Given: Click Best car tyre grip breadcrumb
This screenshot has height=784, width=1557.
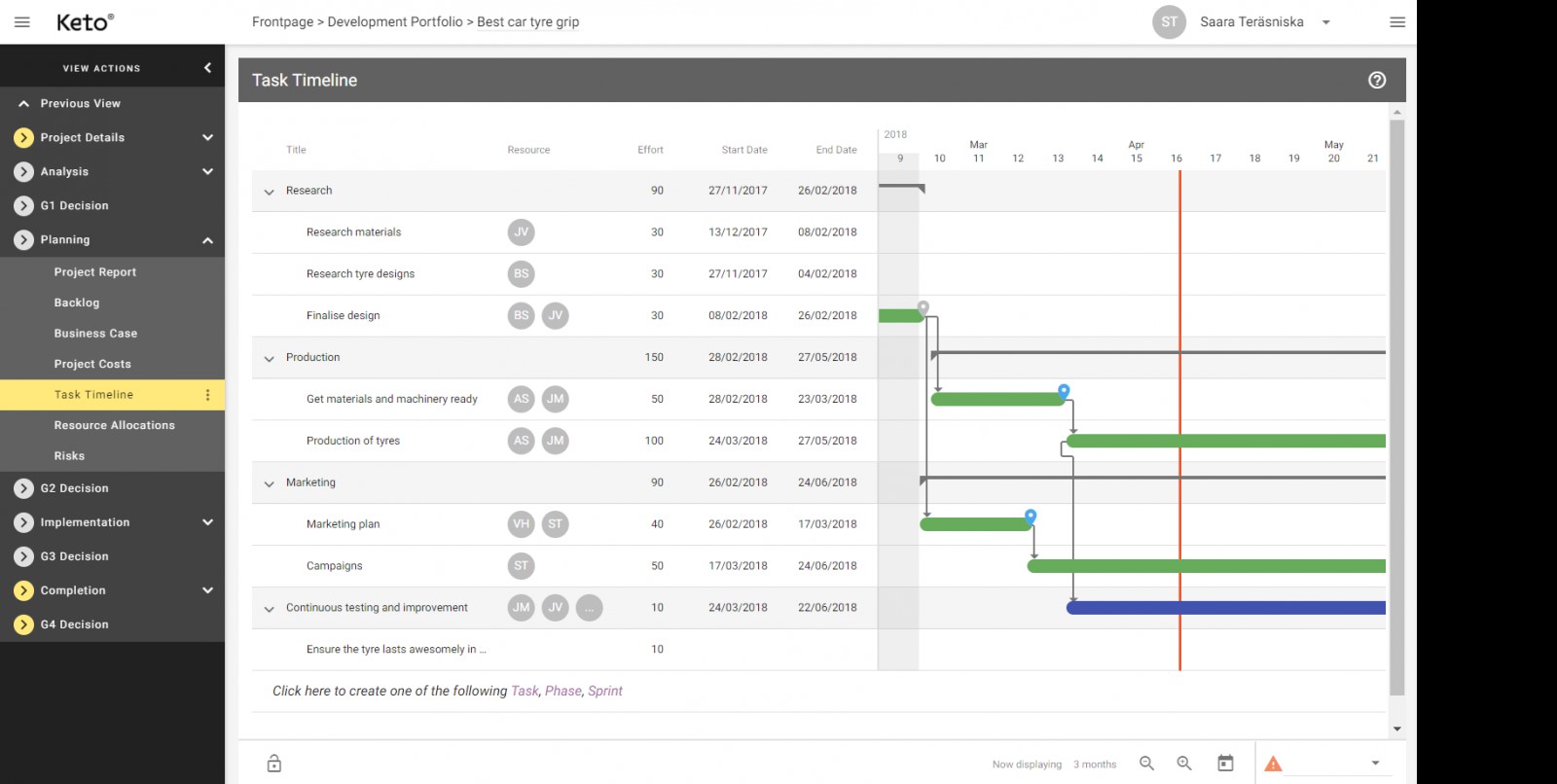Looking at the screenshot, I should [528, 21].
